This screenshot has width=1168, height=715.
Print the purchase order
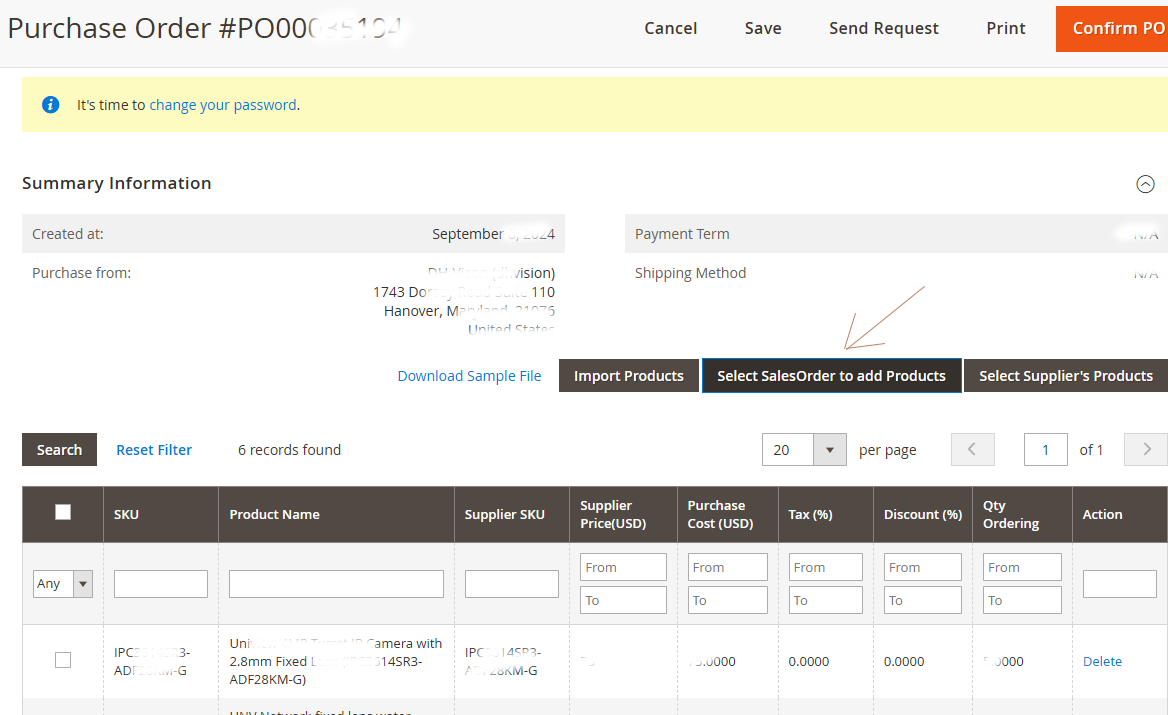click(x=1005, y=28)
